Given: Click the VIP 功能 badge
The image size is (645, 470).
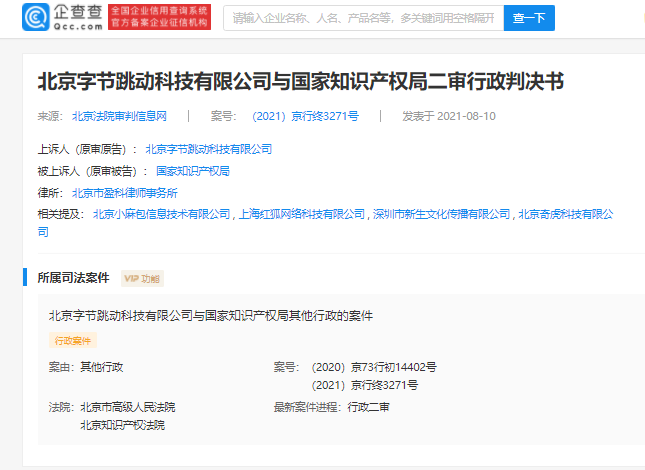Looking at the screenshot, I should coord(142,278).
